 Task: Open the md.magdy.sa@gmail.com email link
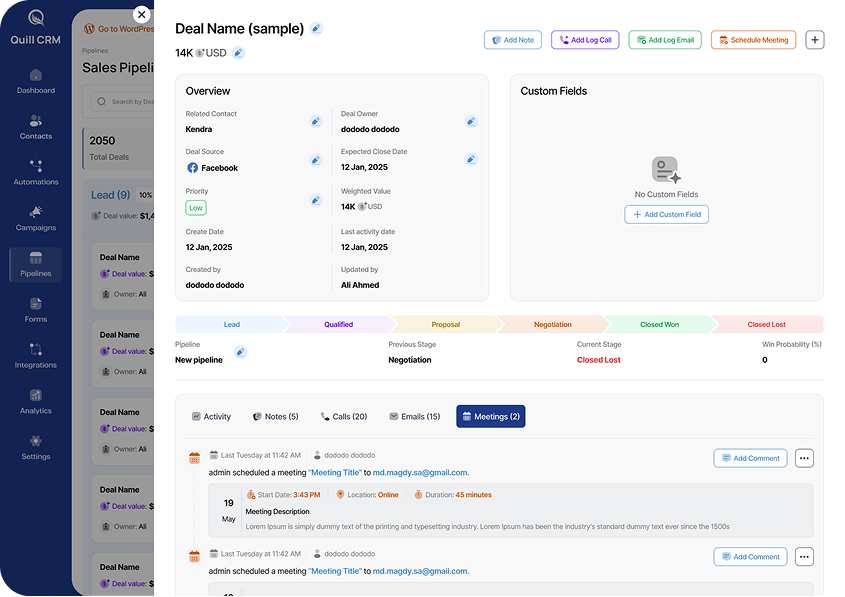coord(420,472)
